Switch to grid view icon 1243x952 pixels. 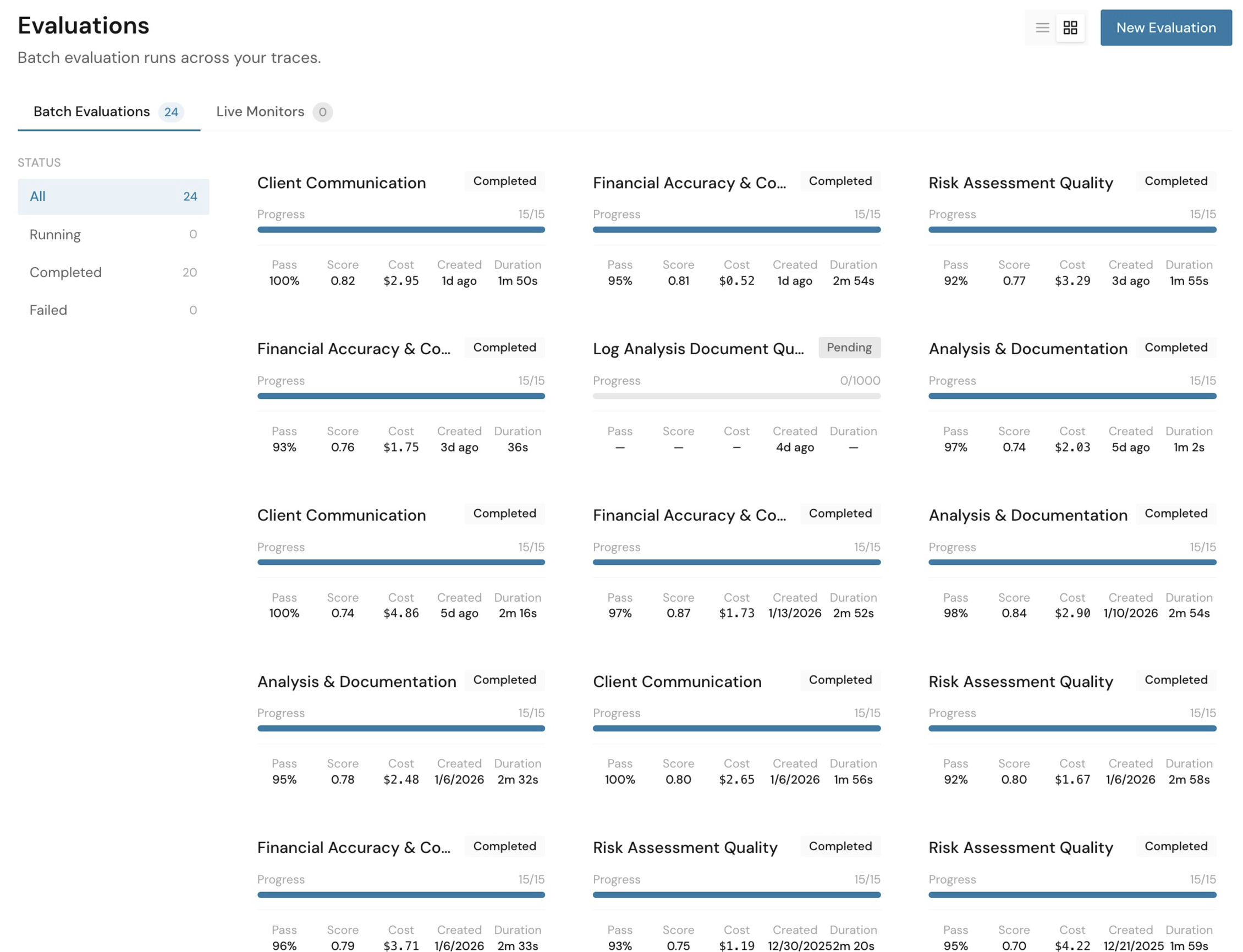(1070, 27)
